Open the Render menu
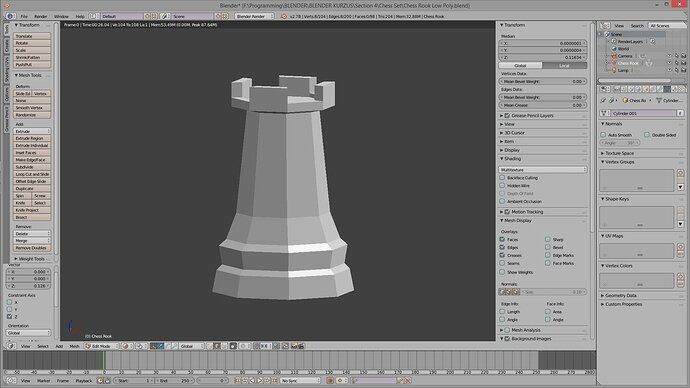The image size is (690, 388). point(40,16)
